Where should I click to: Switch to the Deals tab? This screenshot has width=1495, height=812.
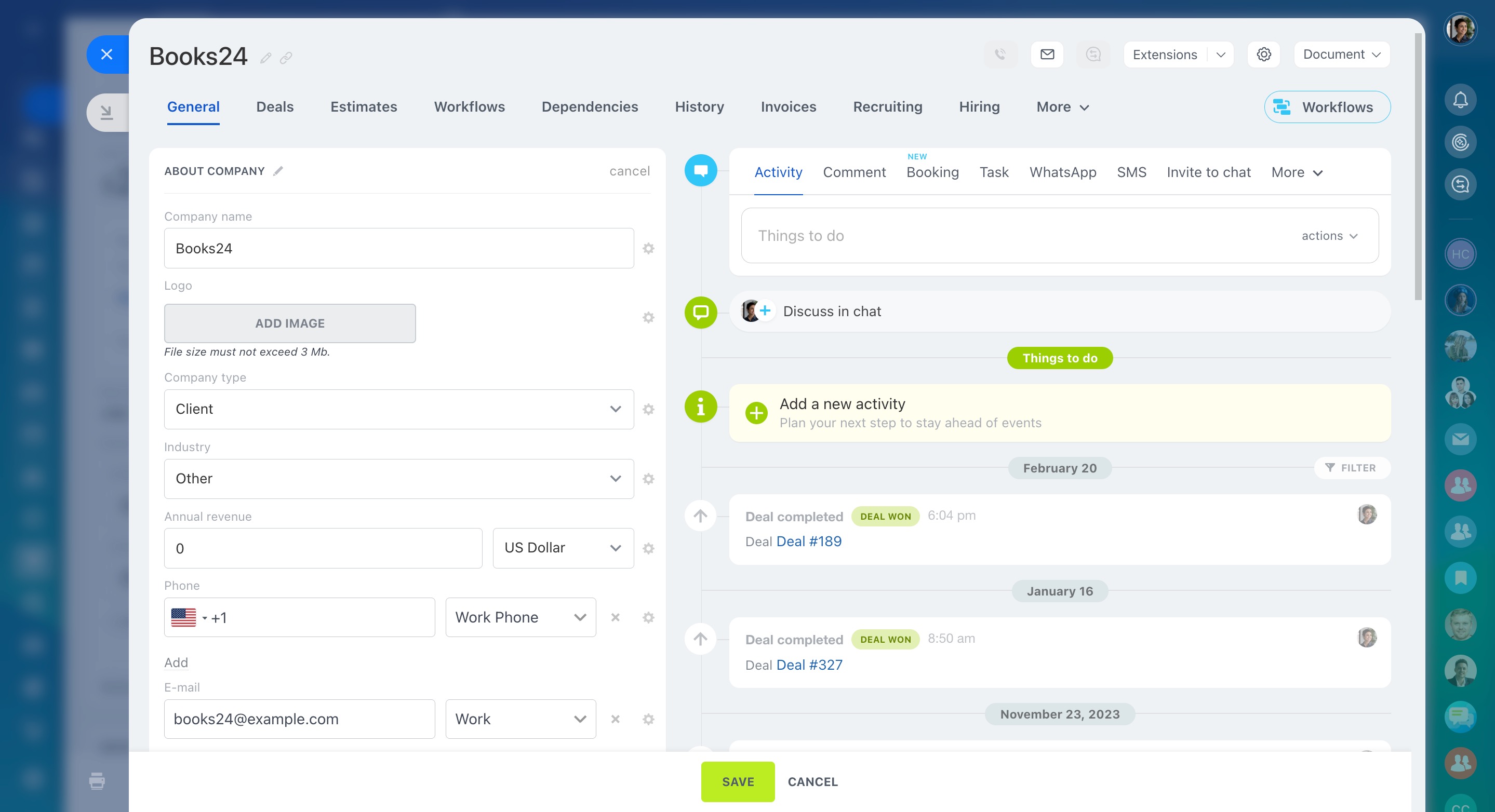(x=274, y=107)
